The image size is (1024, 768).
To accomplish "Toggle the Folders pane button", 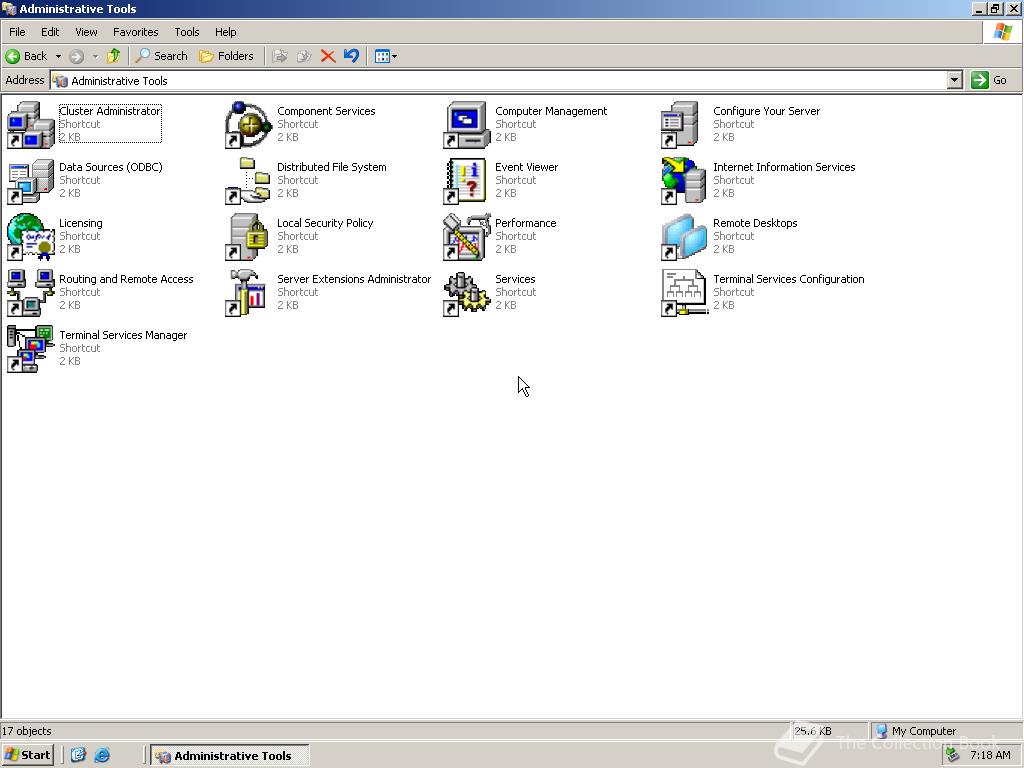I will [x=226, y=56].
